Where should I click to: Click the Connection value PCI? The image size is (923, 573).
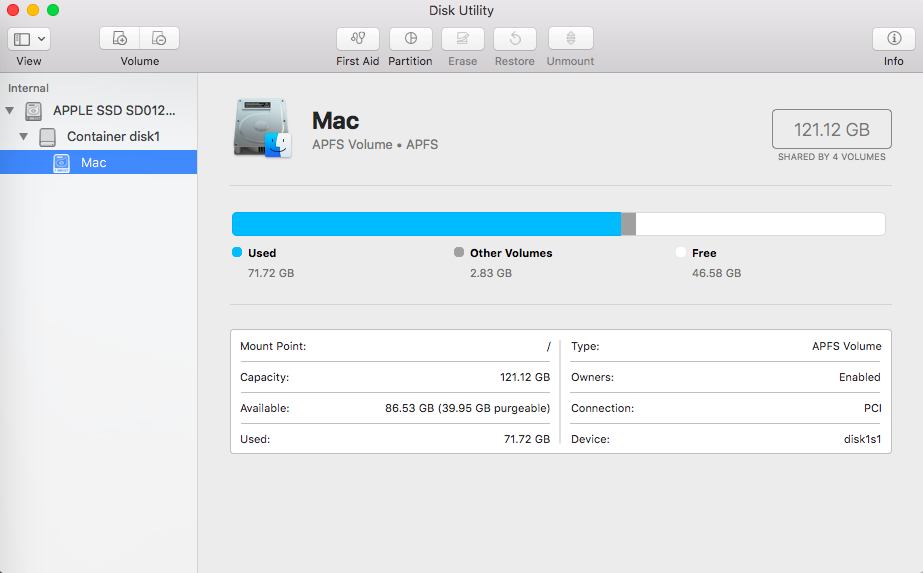[872, 408]
